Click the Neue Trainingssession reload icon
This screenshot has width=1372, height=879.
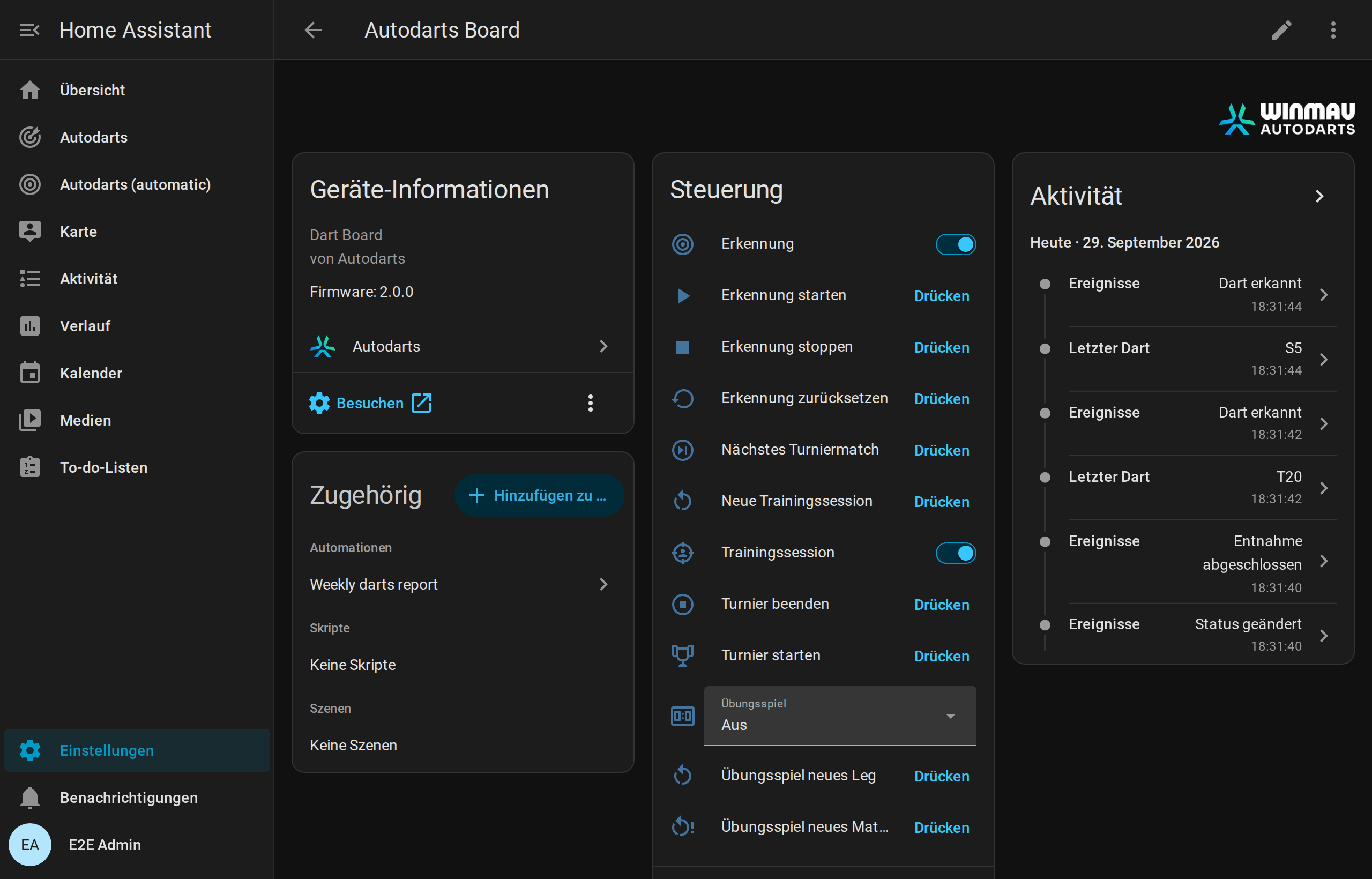(683, 501)
